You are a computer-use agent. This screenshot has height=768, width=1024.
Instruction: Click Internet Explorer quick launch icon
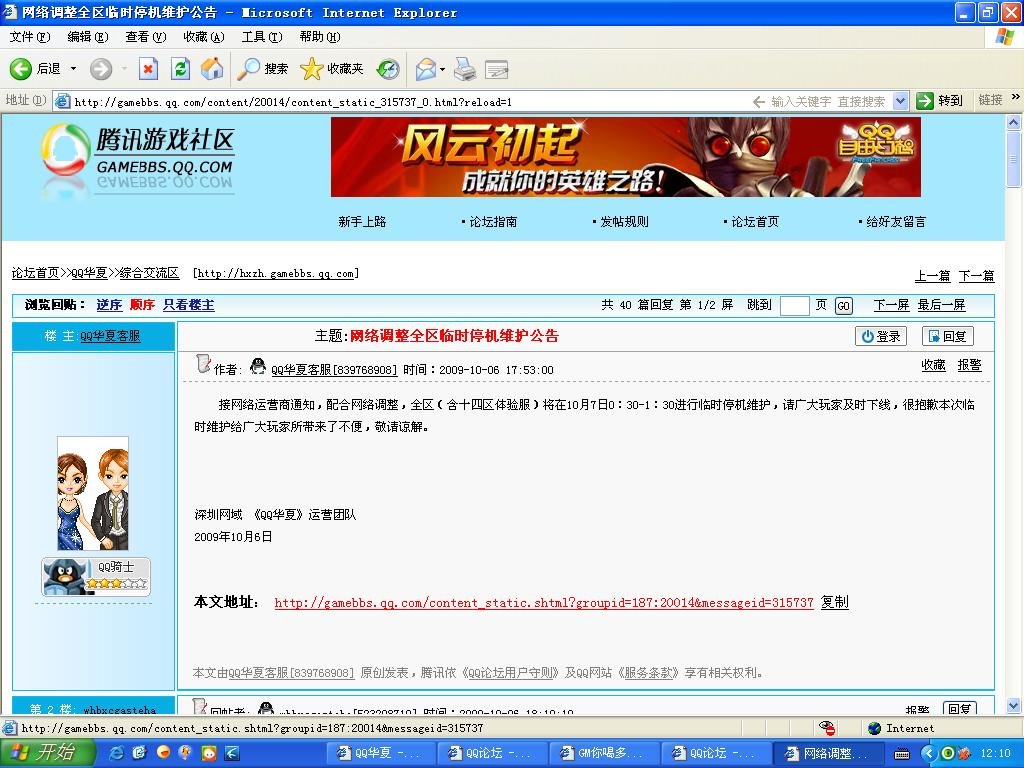tap(118, 753)
